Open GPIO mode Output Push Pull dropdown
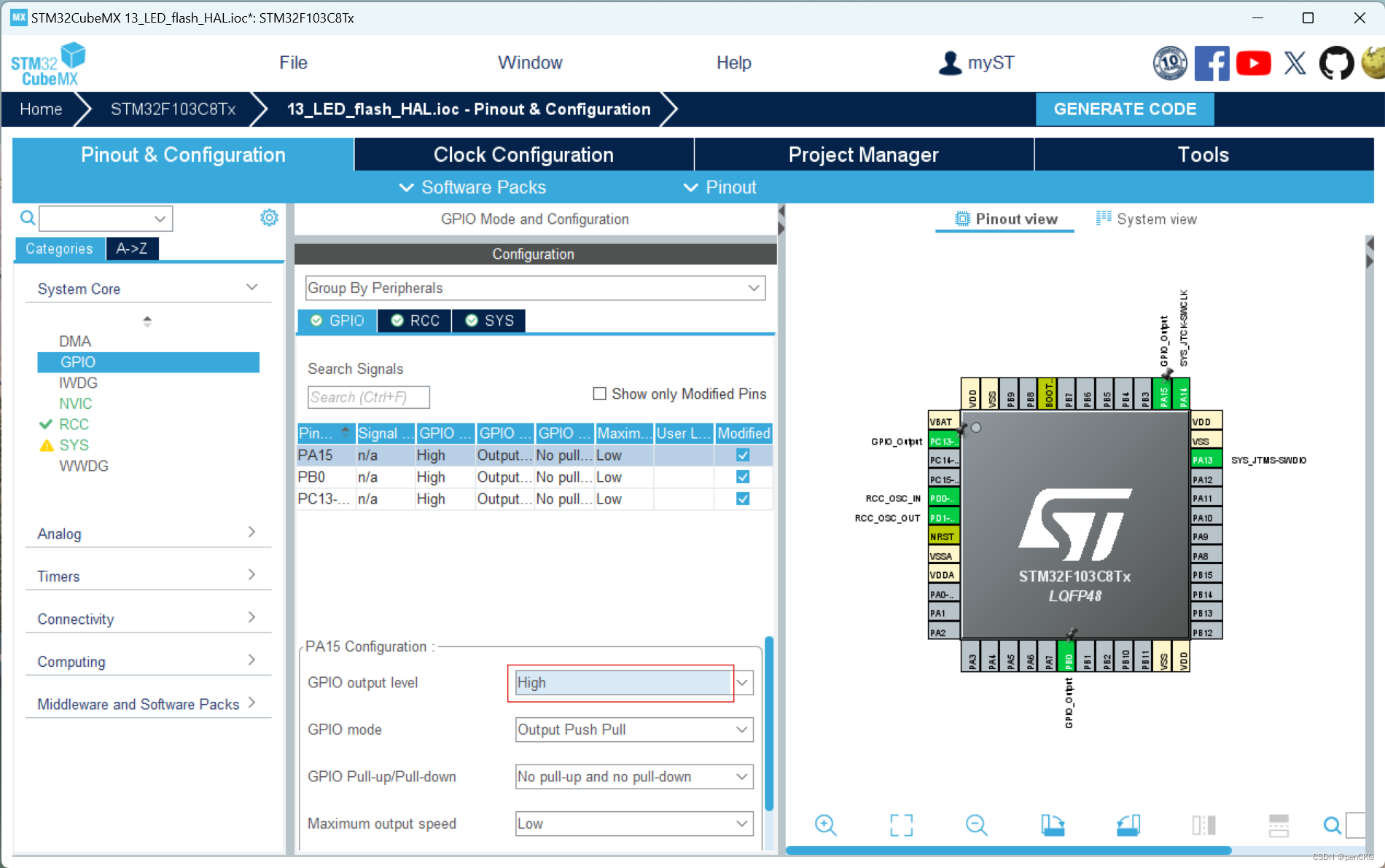This screenshot has width=1385, height=868. [634, 730]
